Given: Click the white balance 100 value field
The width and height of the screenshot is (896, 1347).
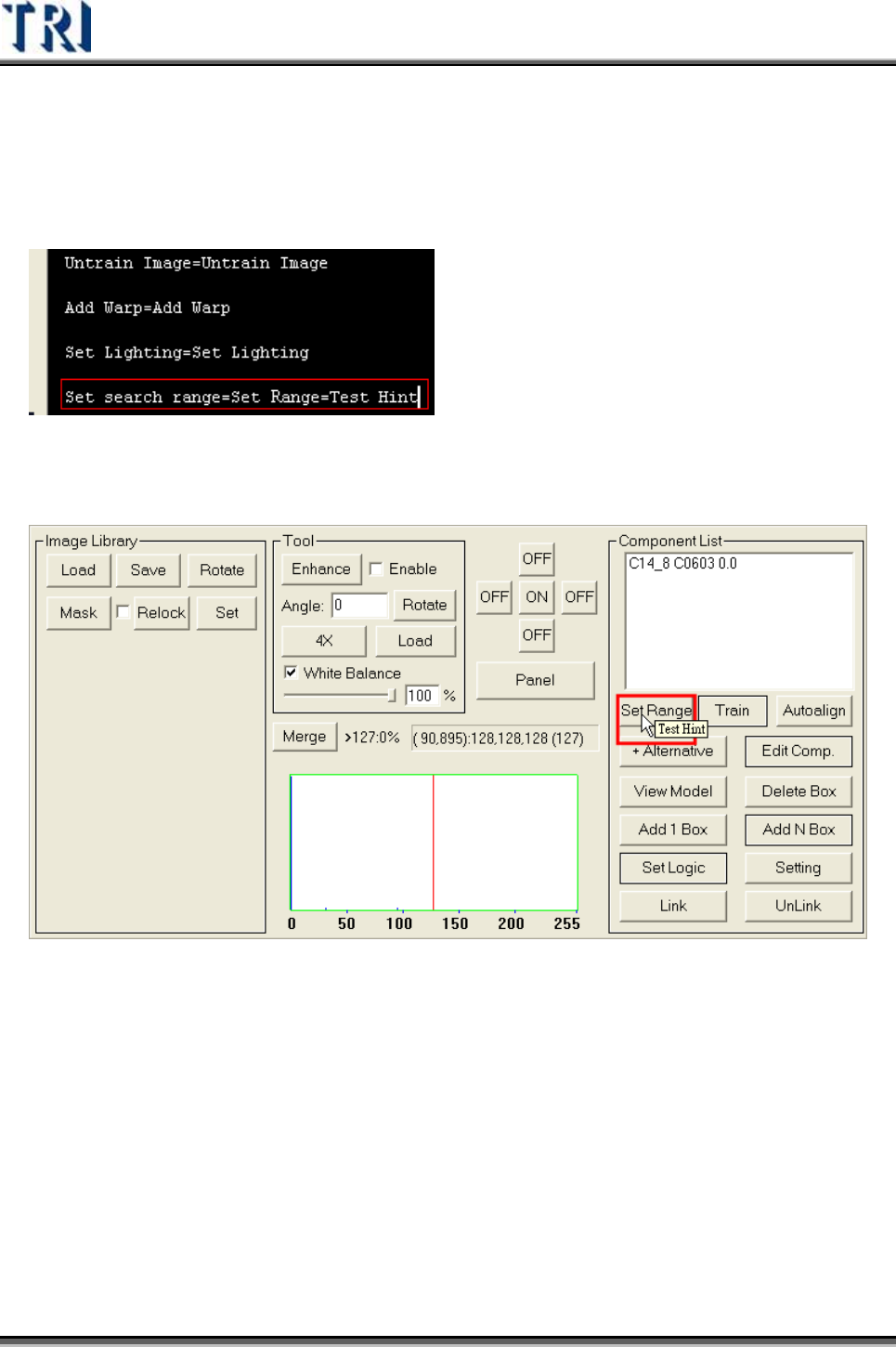Looking at the screenshot, I should click(x=421, y=696).
